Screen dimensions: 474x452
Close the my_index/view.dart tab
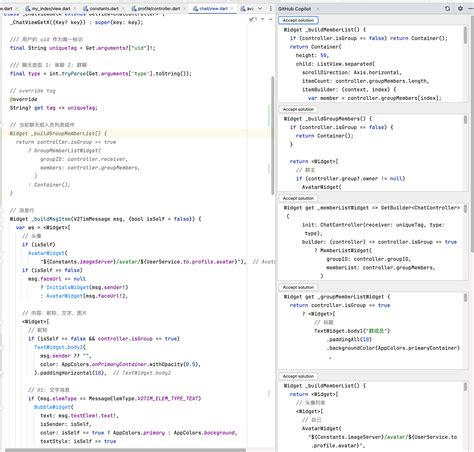tap(75, 8)
